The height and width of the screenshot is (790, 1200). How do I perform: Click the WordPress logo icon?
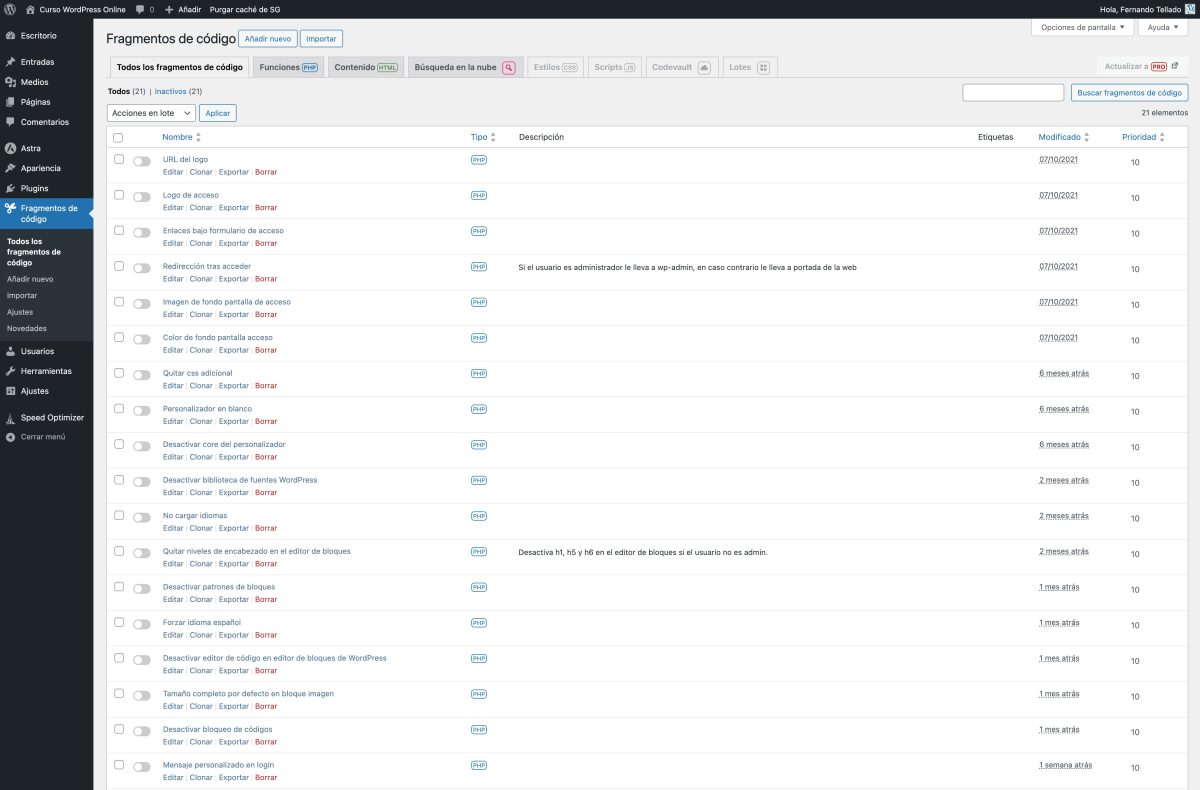coord(10,9)
